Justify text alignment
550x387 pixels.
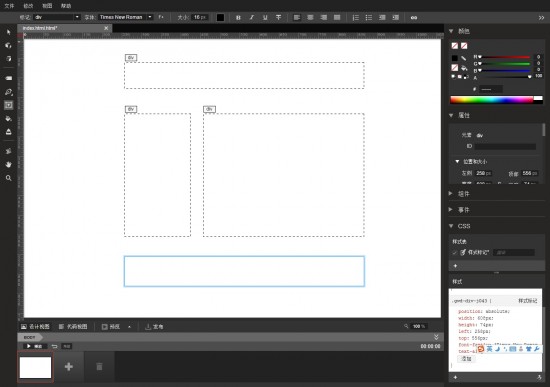[337, 18]
